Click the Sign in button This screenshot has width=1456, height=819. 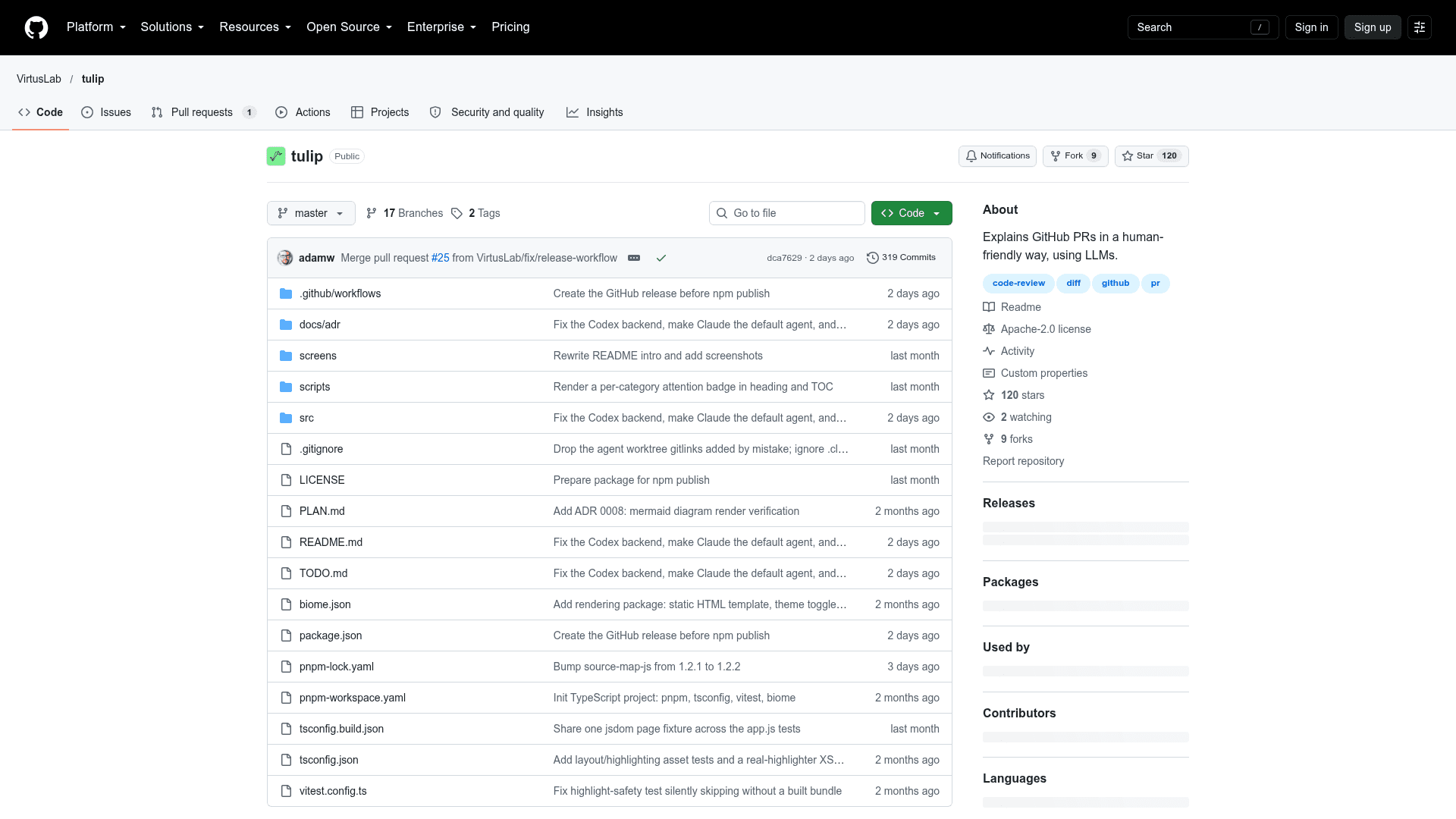point(1311,27)
